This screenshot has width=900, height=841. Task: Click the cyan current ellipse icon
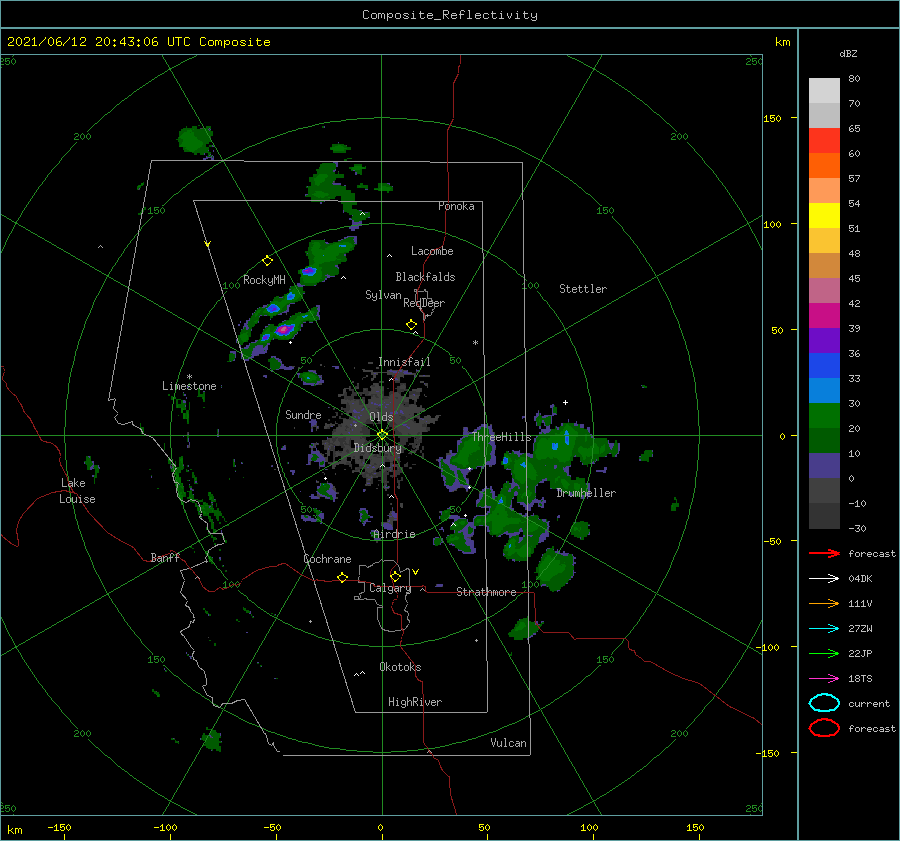click(824, 703)
